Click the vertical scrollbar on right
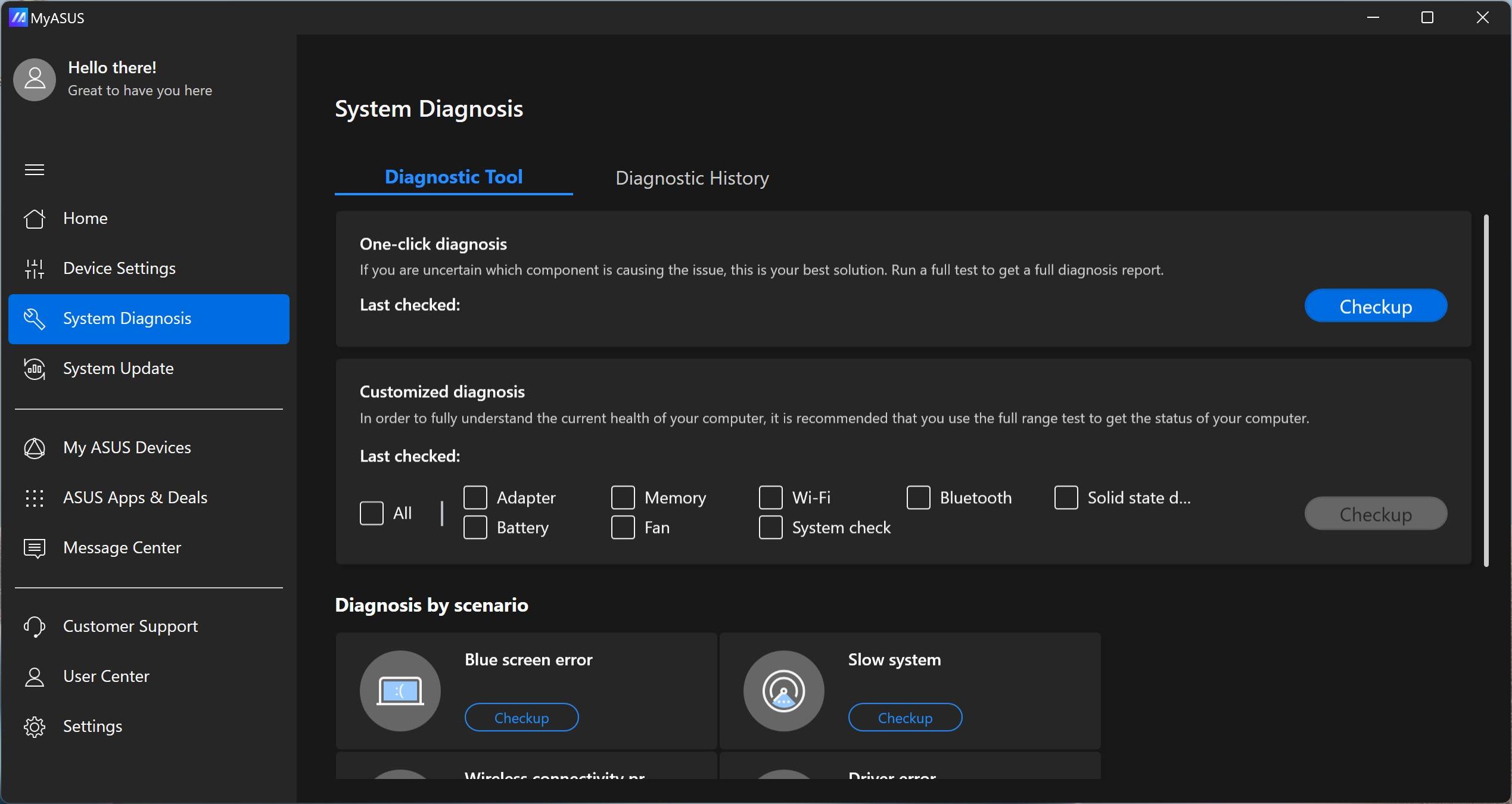 (1486, 390)
